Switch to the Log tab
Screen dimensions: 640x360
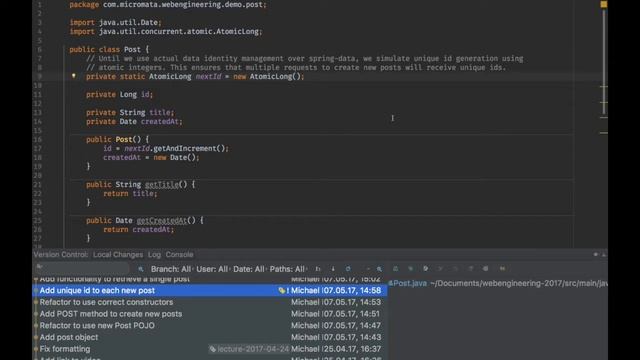click(154, 255)
